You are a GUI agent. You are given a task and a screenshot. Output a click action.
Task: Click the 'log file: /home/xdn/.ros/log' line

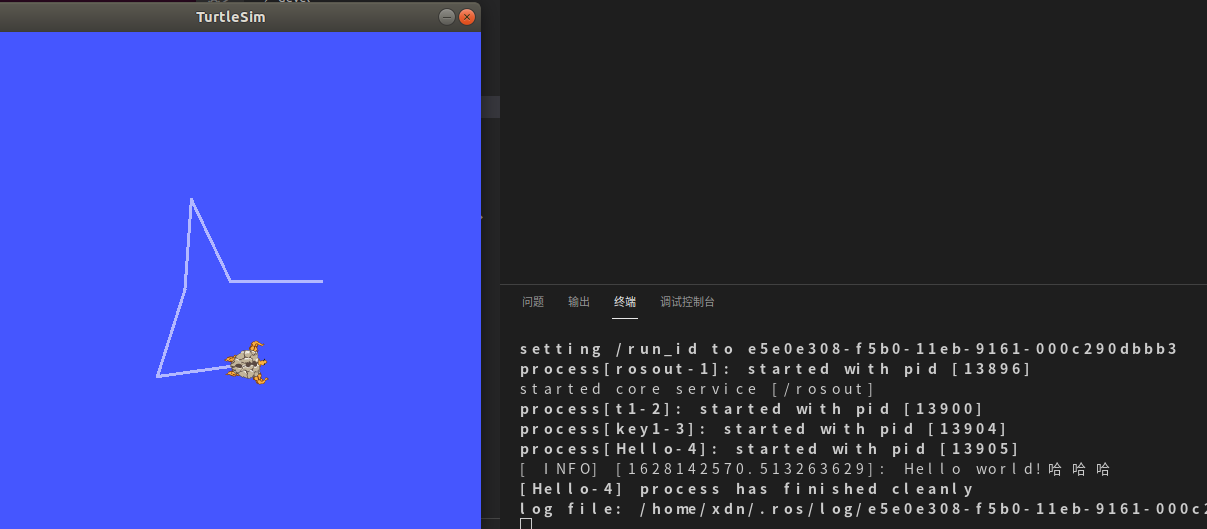(863, 509)
